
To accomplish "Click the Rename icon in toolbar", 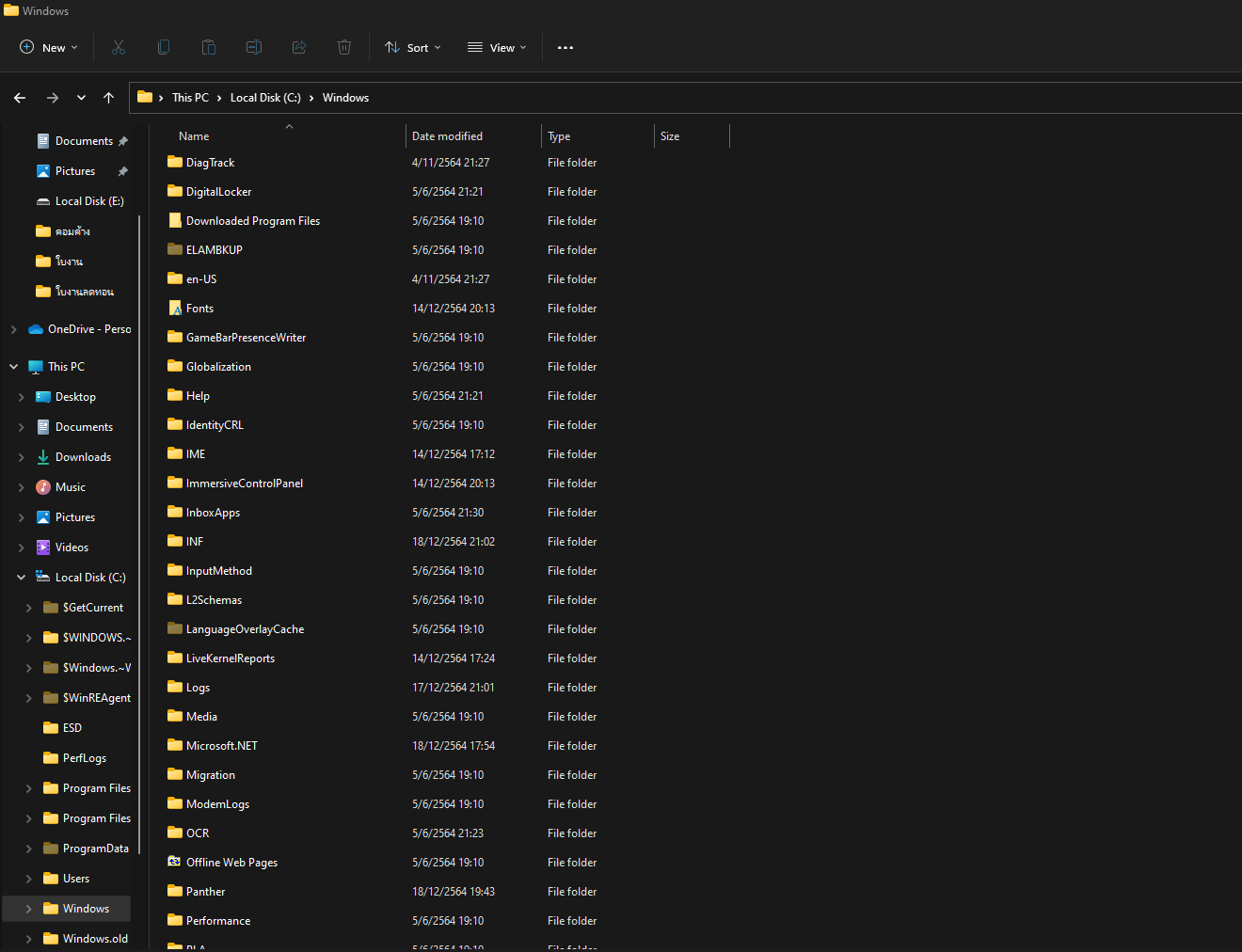I will pos(254,47).
